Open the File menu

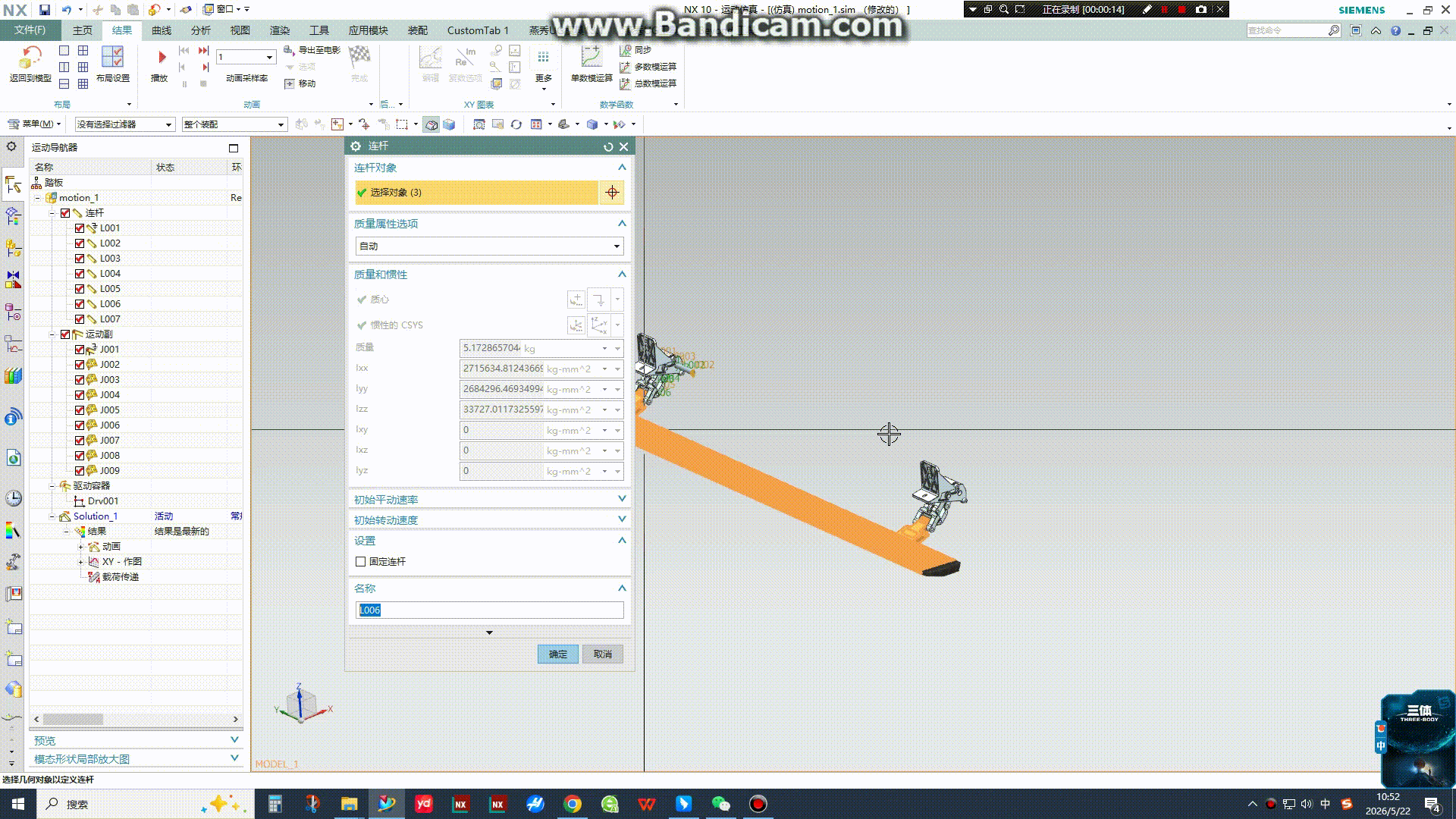pos(30,30)
